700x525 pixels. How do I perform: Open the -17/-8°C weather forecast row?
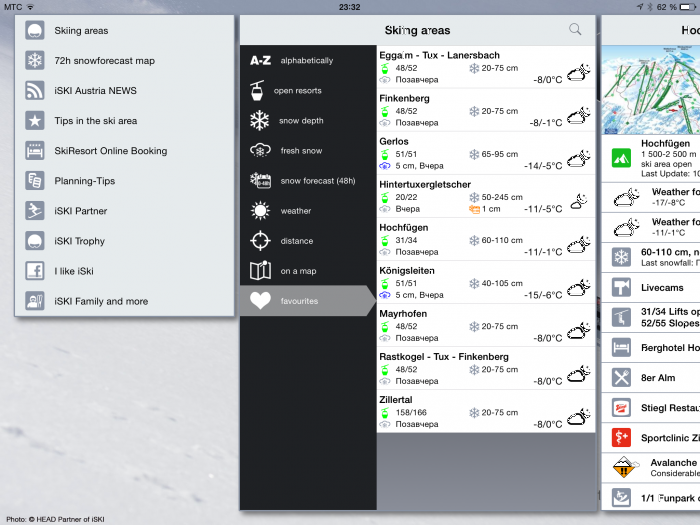pos(651,197)
